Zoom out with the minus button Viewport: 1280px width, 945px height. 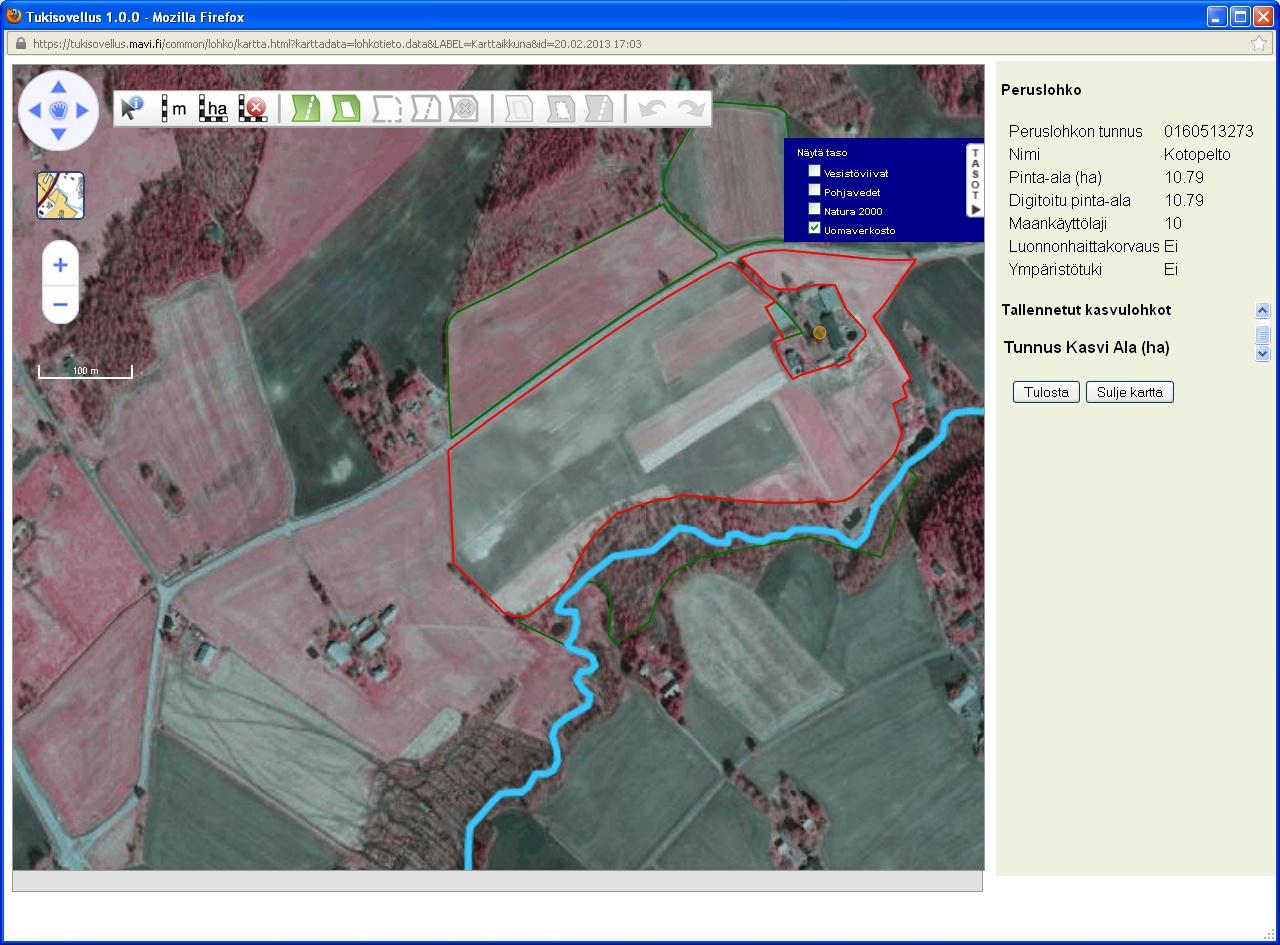coord(60,304)
